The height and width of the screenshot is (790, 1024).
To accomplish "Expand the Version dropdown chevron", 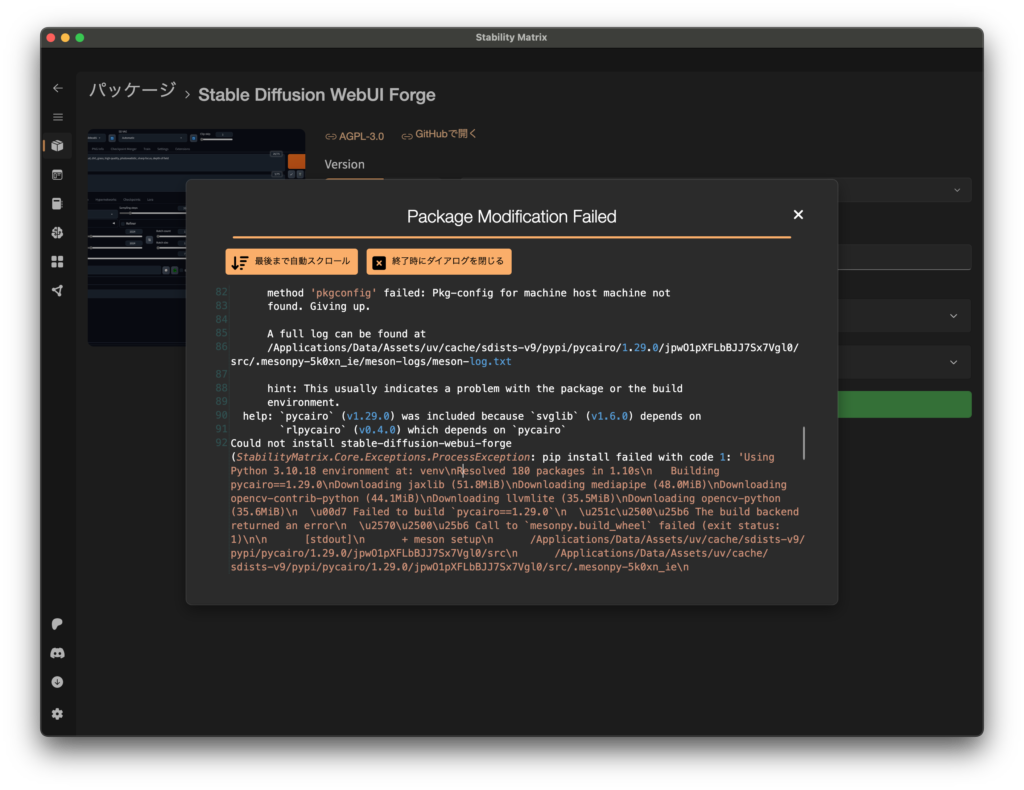I will tap(956, 190).
